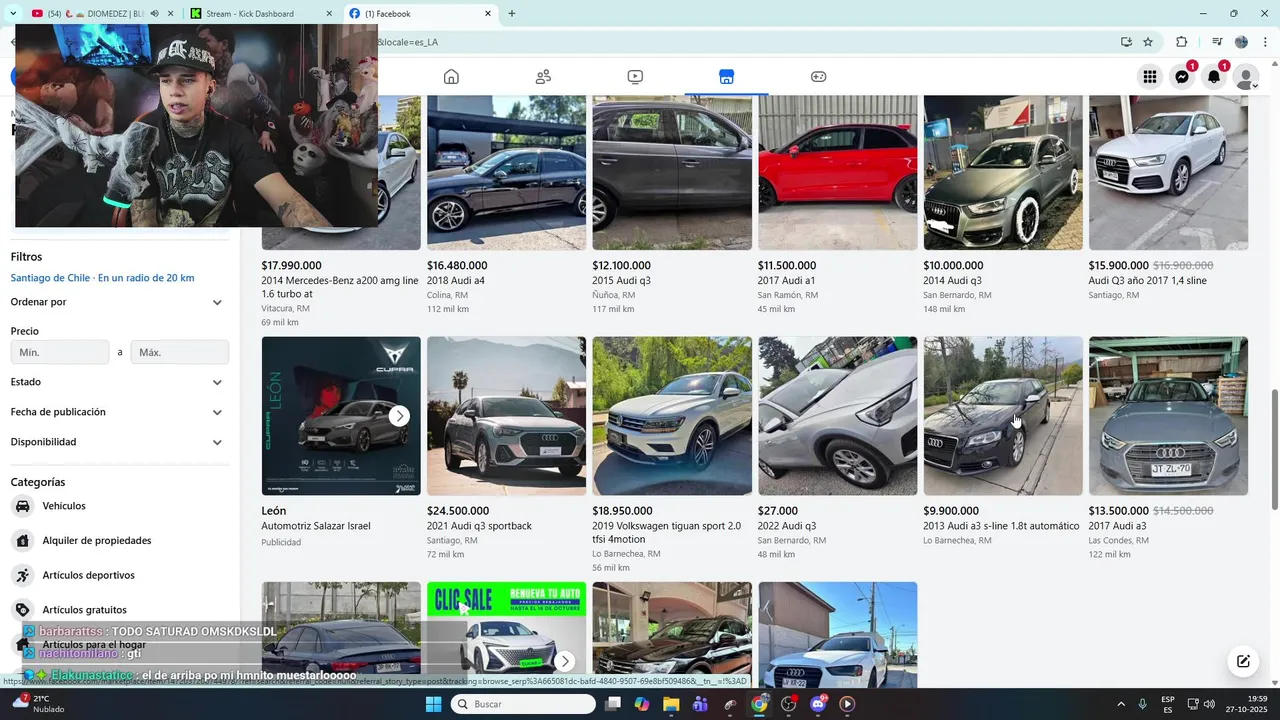This screenshot has width=1280, height=720.
Task: Open Chrome three-dot menu
Action: tap(1263, 42)
